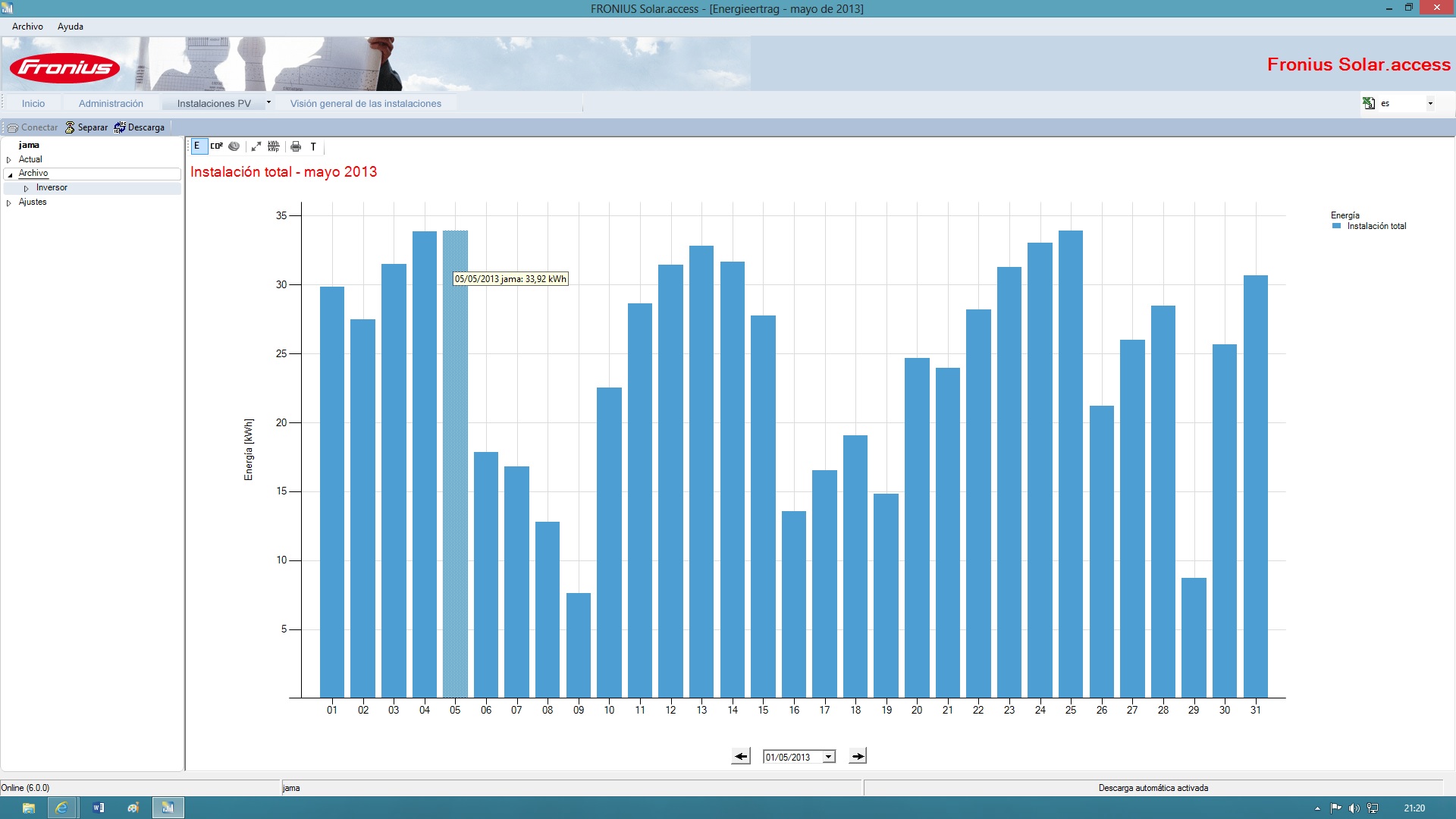Viewport: 1456px width, 819px height.
Task: Print the chart with the printer icon
Action: pyautogui.click(x=296, y=146)
